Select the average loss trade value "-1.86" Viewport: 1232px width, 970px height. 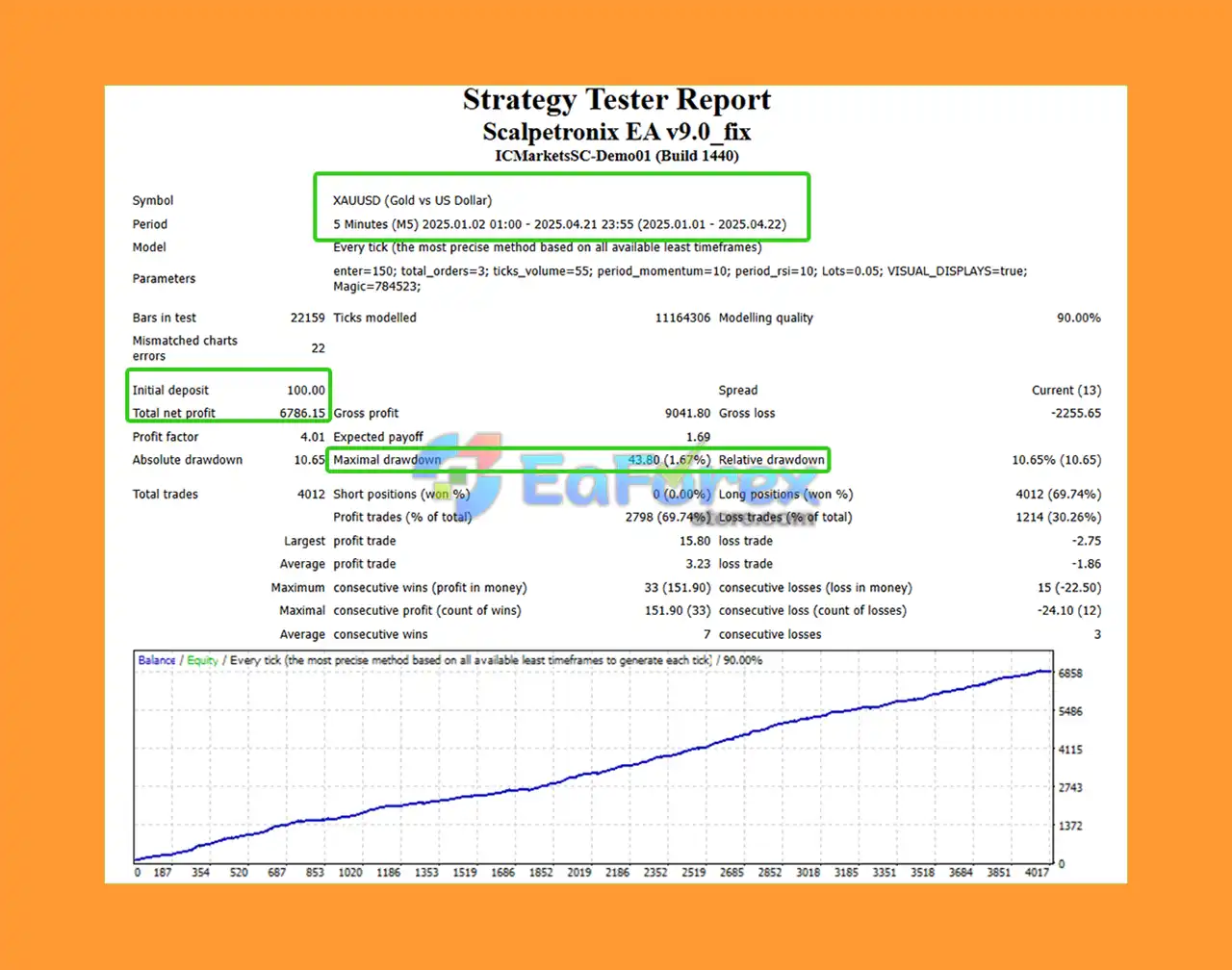1087,565
